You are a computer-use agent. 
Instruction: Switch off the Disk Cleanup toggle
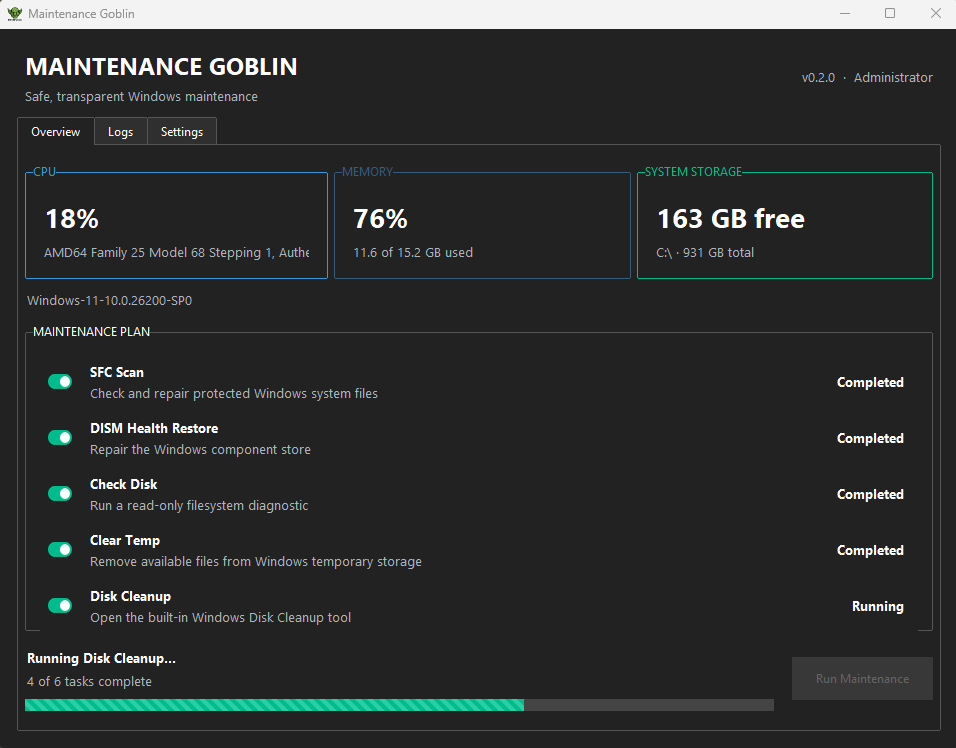pyautogui.click(x=60, y=605)
